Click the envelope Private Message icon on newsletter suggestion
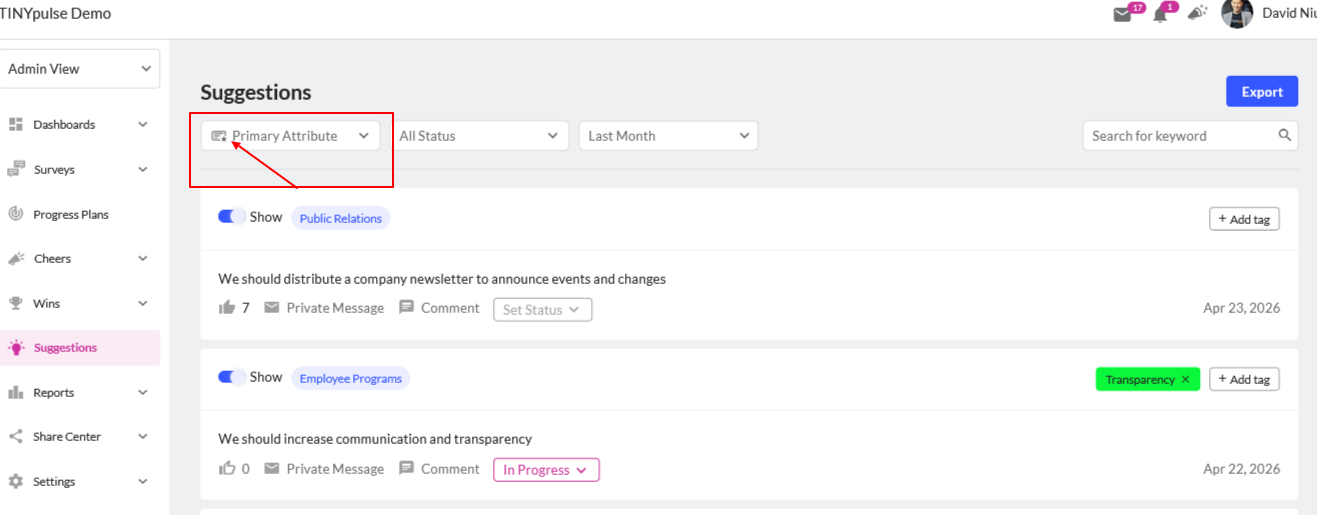Image resolution: width=1317 pixels, height=515 pixels. [272, 308]
